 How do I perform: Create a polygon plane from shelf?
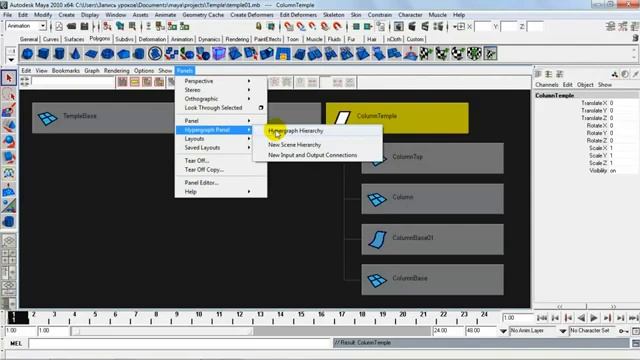(91, 53)
